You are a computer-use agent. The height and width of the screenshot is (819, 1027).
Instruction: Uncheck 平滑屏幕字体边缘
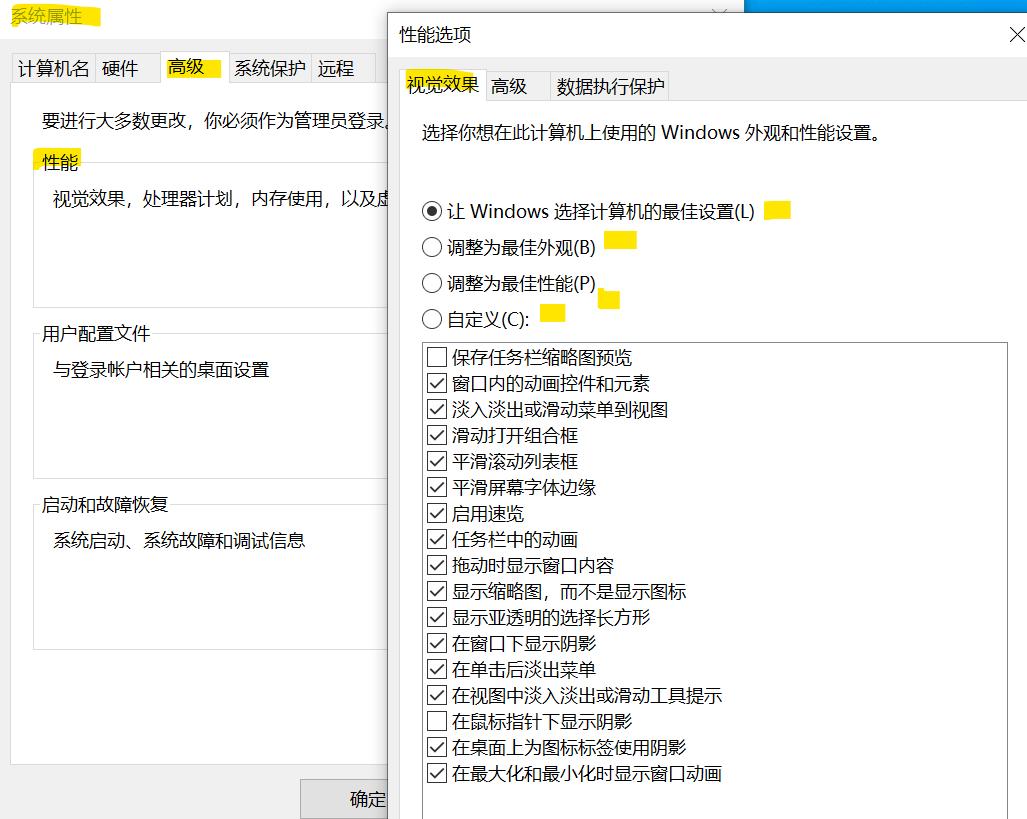click(437, 487)
